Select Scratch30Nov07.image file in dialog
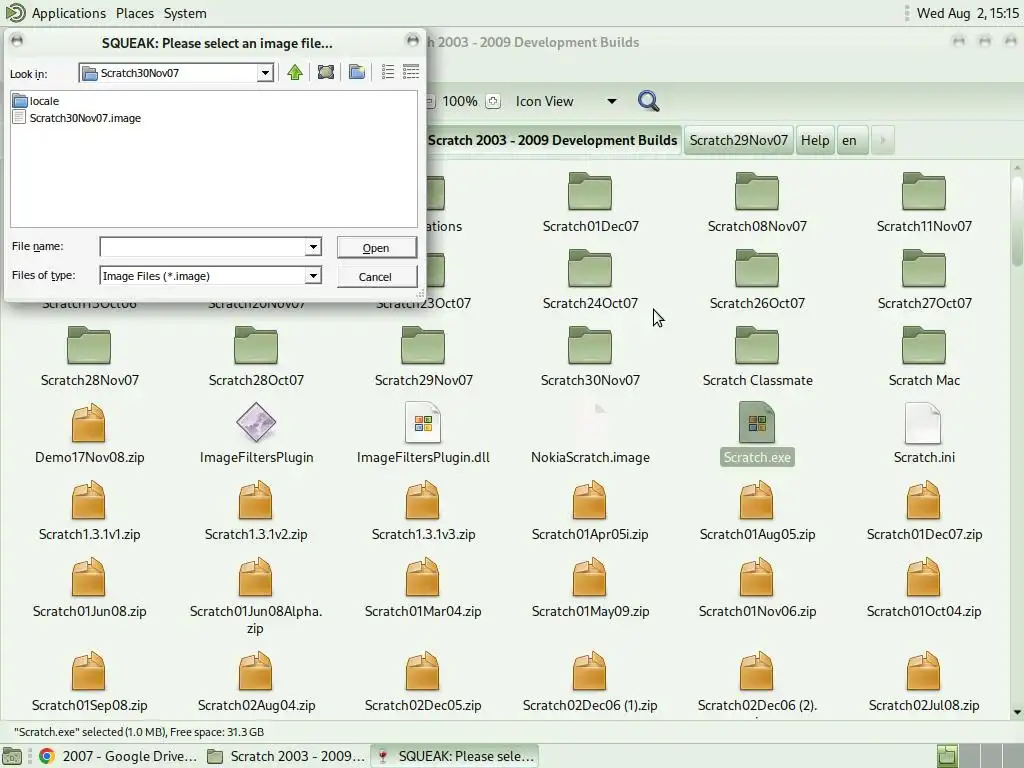This screenshot has width=1024, height=768. click(77, 118)
